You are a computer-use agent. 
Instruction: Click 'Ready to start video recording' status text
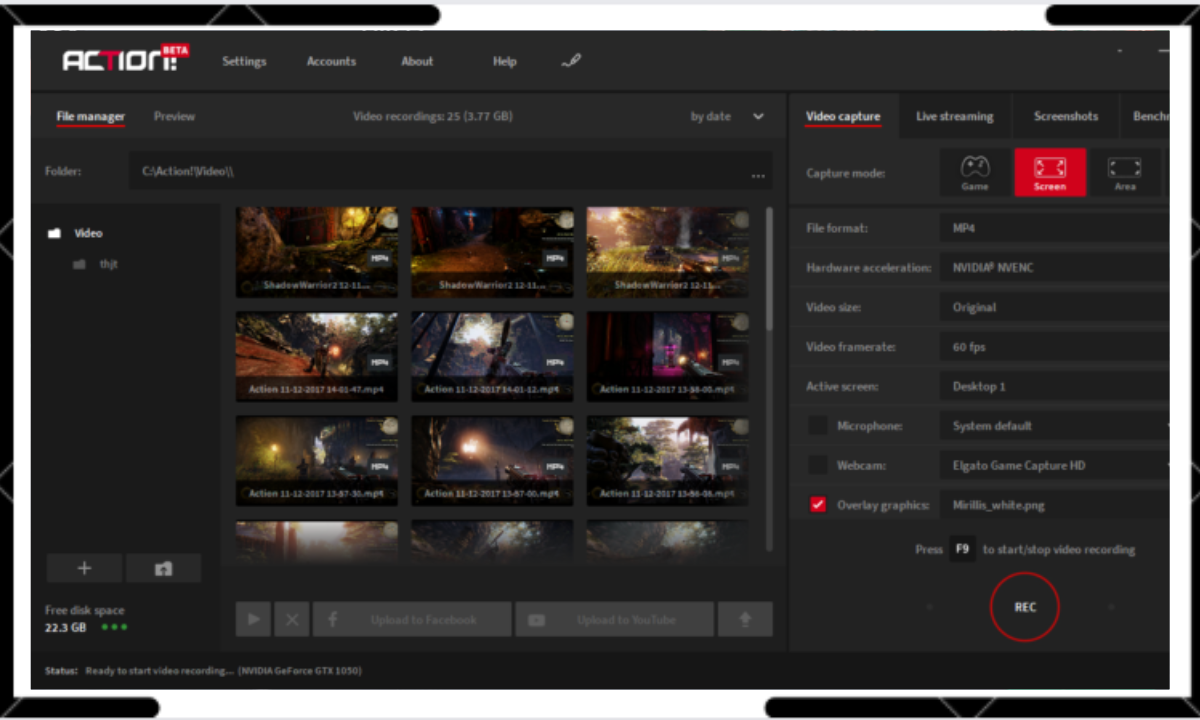tap(160, 671)
